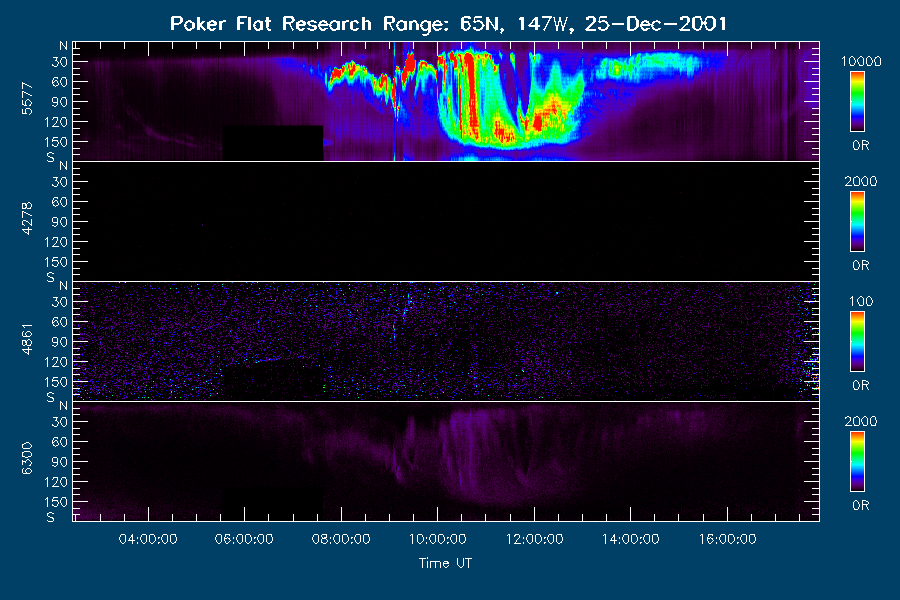Click the 5577 keogram image panel
This screenshot has width=900, height=600.
[x=446, y=101]
